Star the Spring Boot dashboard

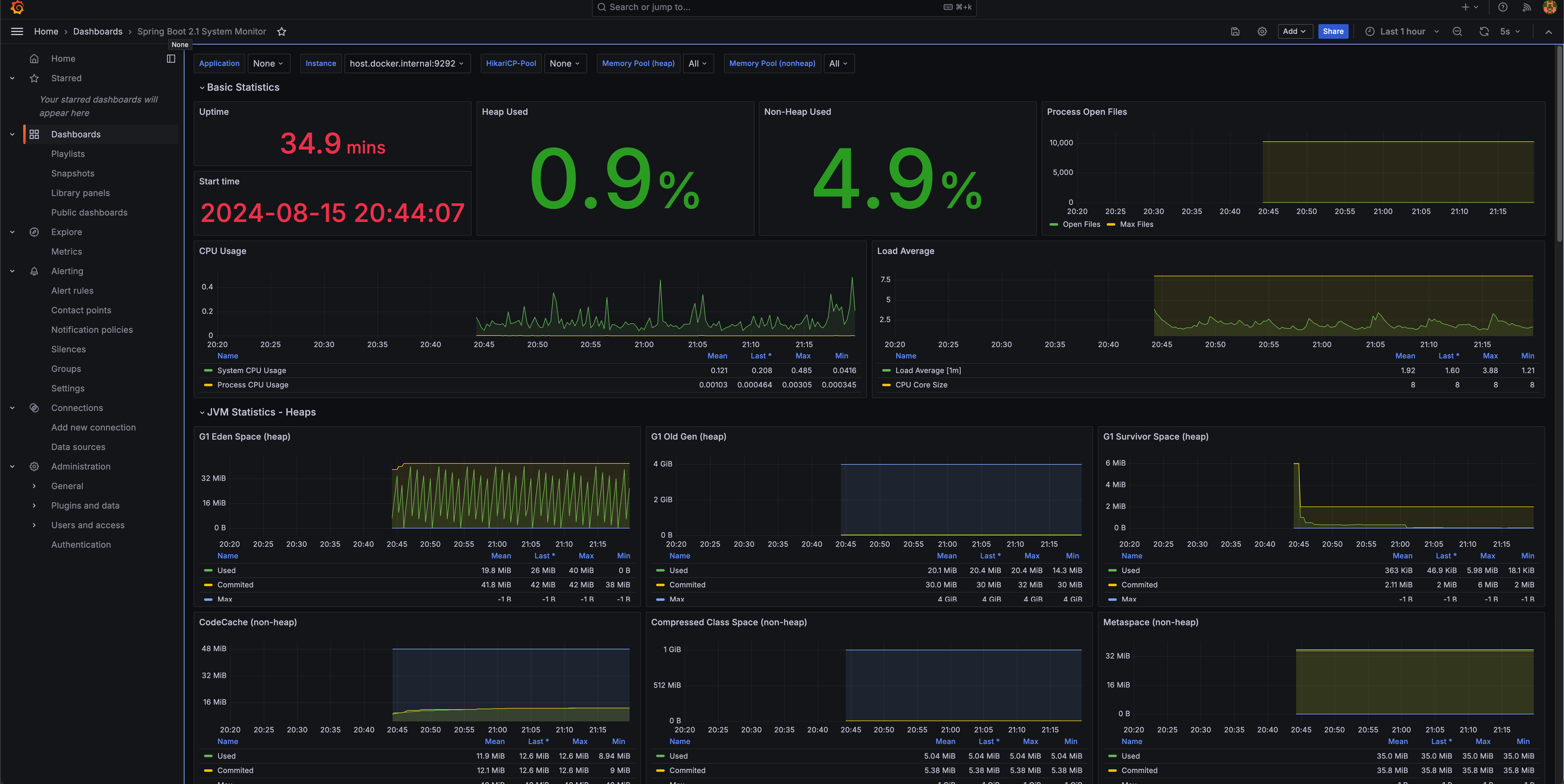point(282,31)
